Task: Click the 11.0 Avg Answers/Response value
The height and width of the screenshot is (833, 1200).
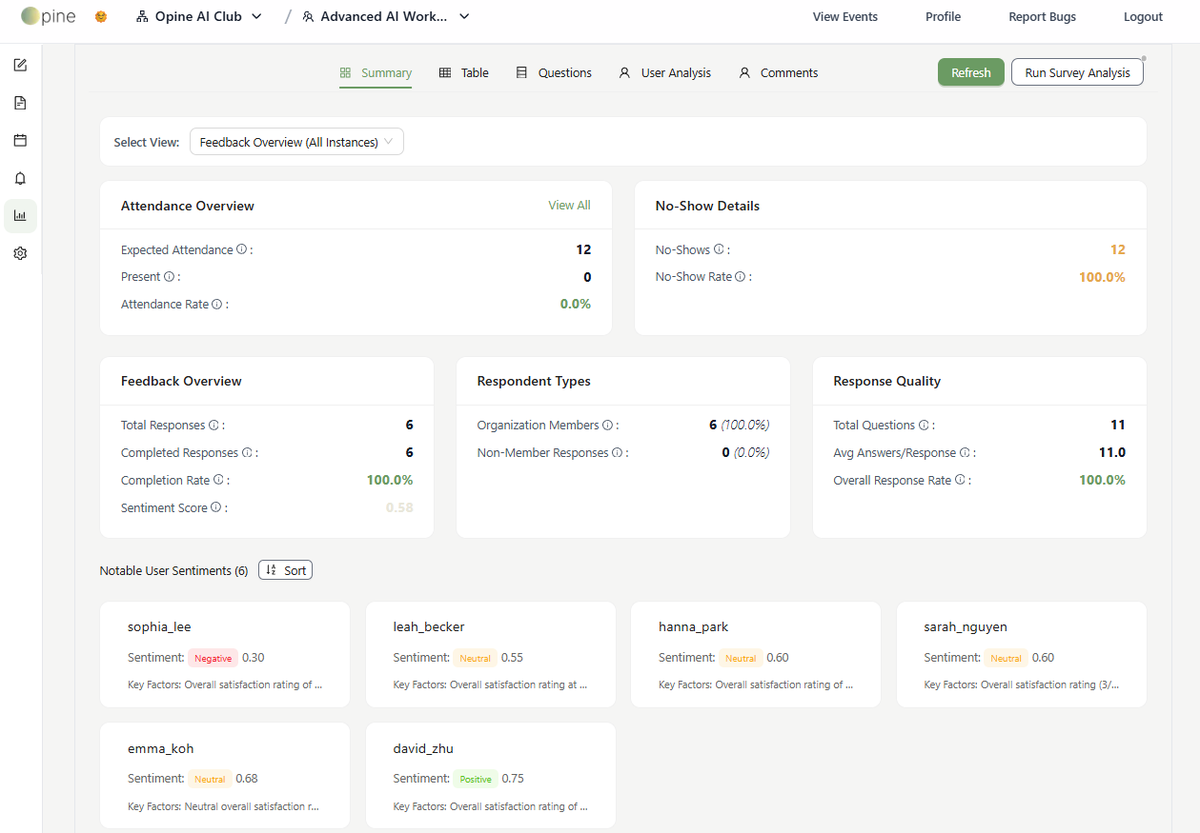Action: pos(1112,453)
